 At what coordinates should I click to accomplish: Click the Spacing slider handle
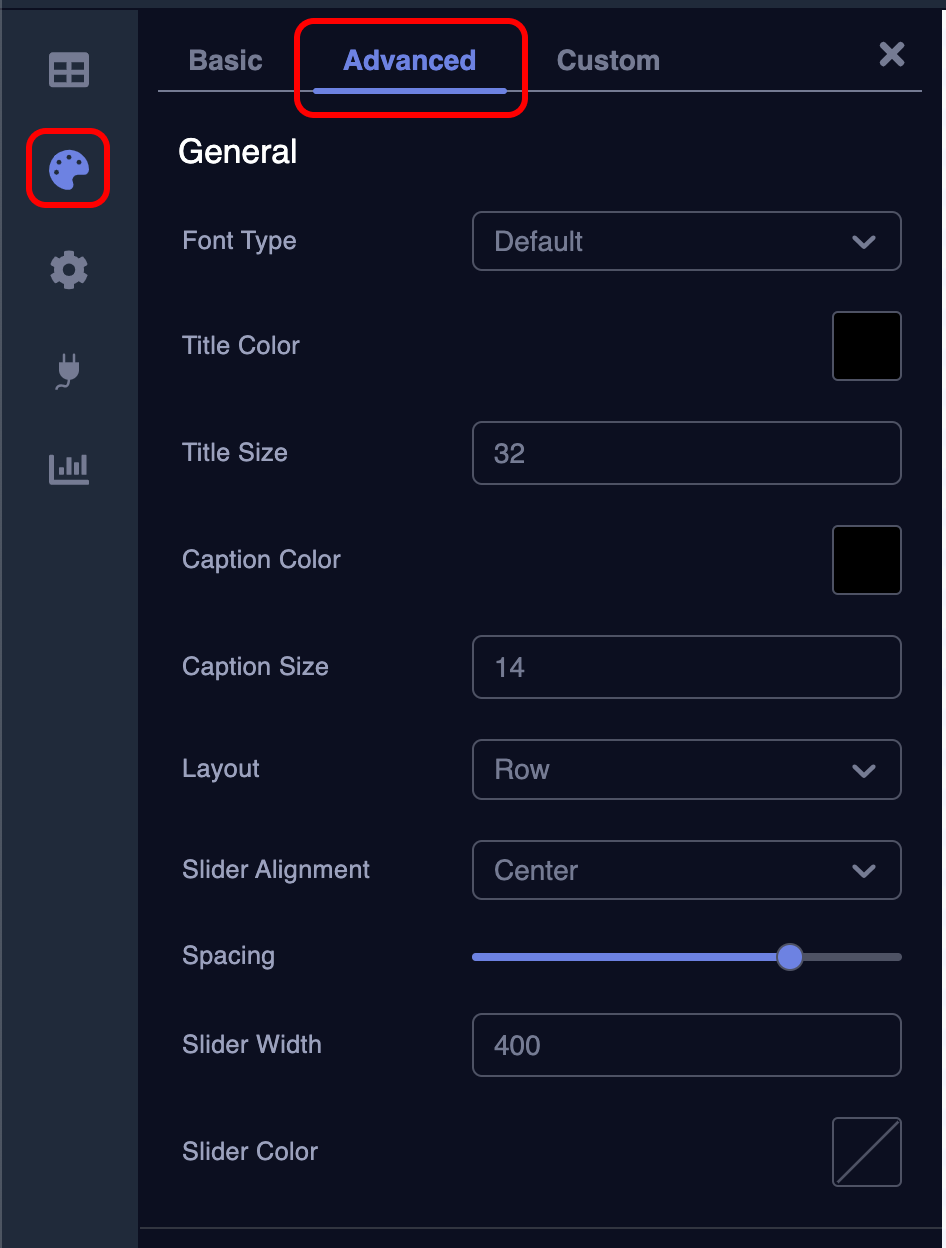pos(789,957)
